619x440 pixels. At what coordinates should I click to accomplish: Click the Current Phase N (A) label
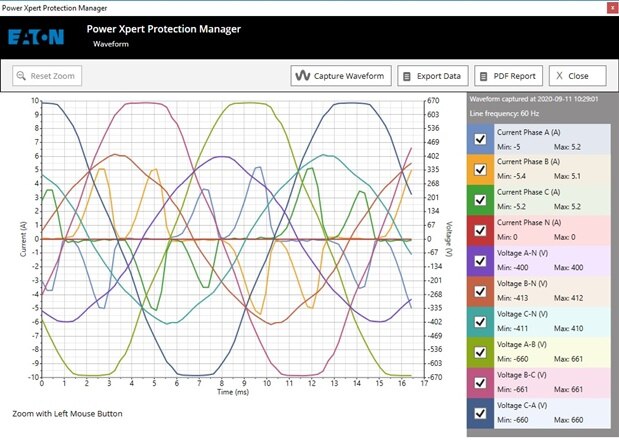point(529,222)
